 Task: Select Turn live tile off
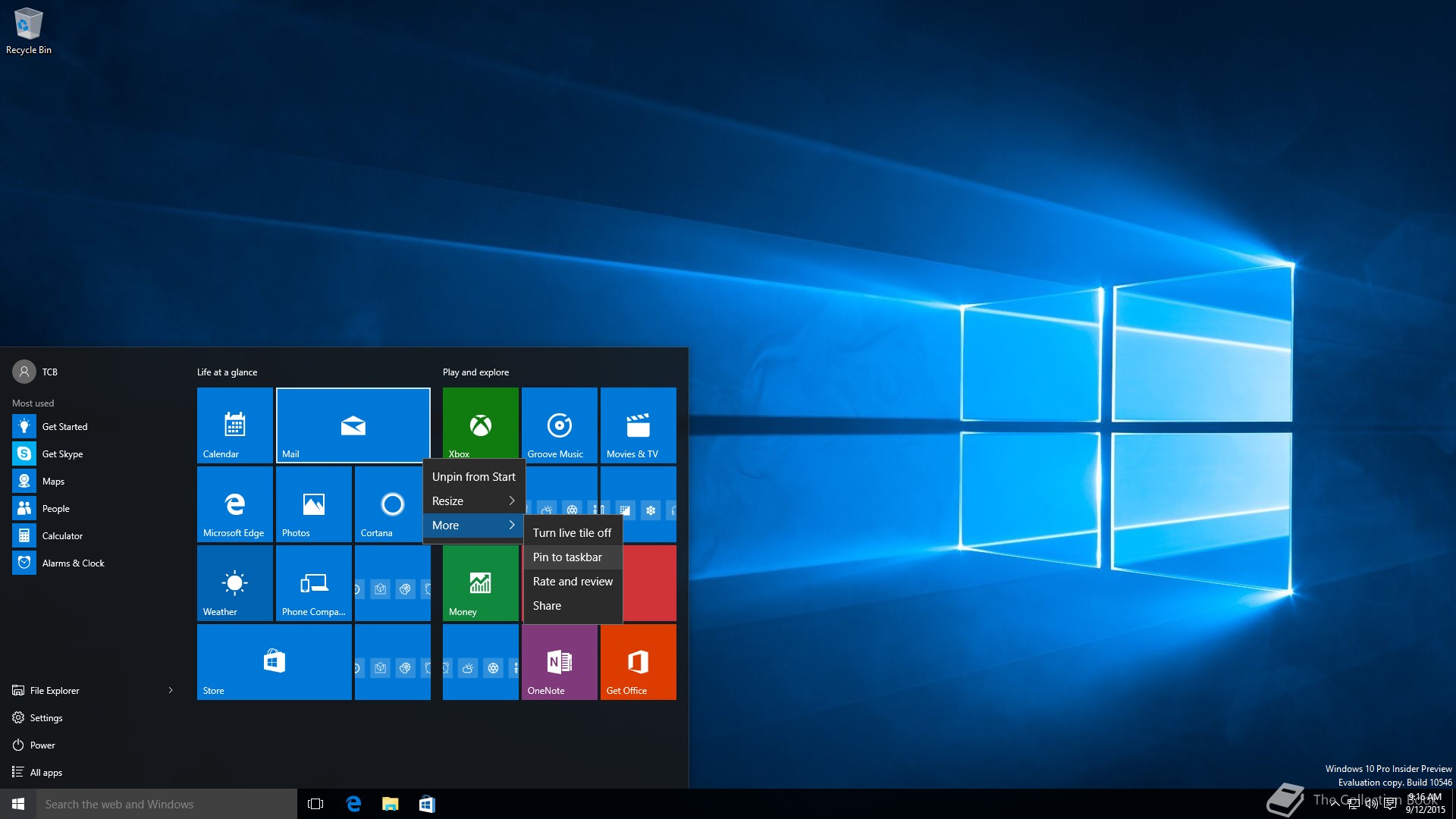[573, 532]
